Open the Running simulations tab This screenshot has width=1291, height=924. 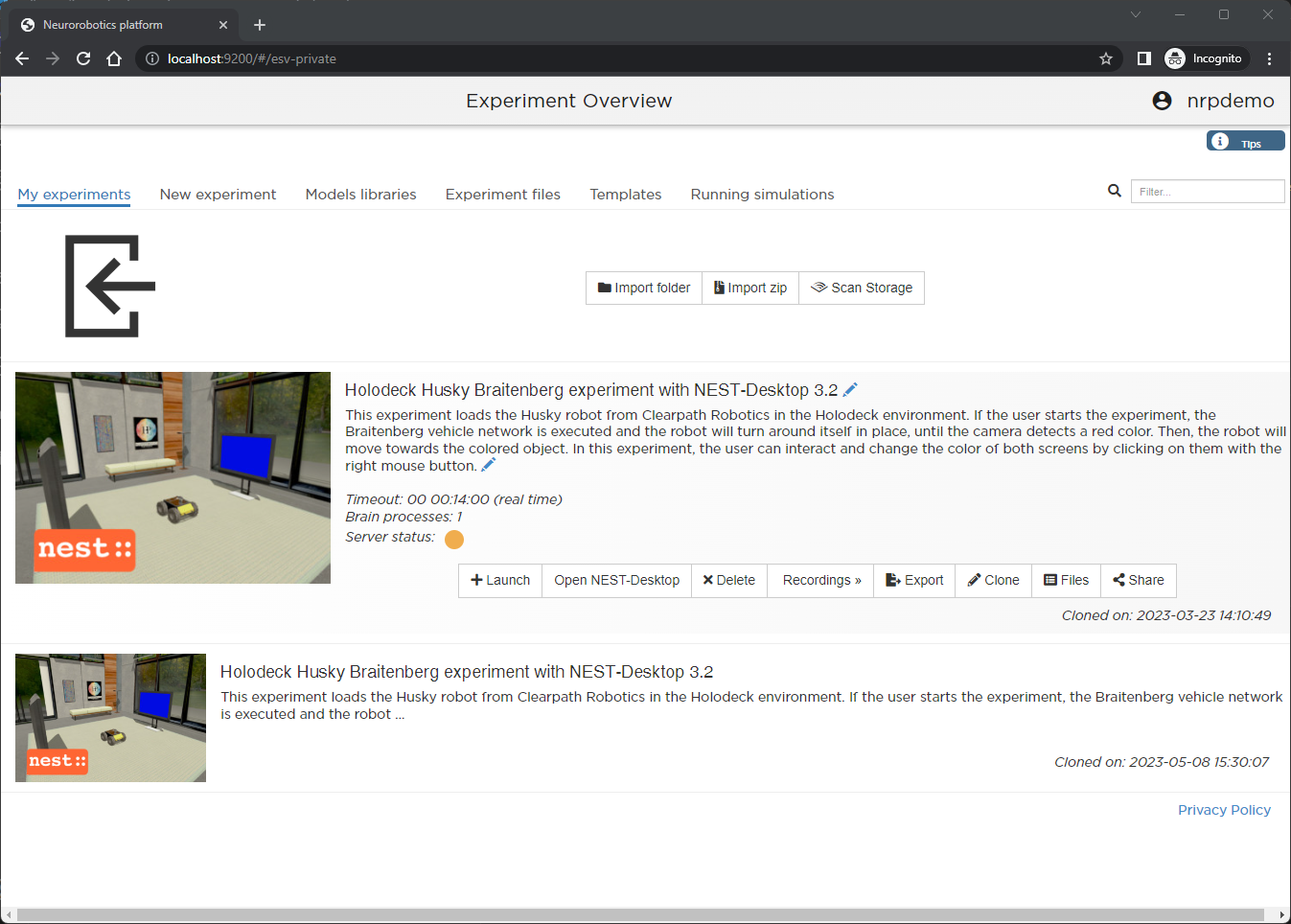pos(762,194)
